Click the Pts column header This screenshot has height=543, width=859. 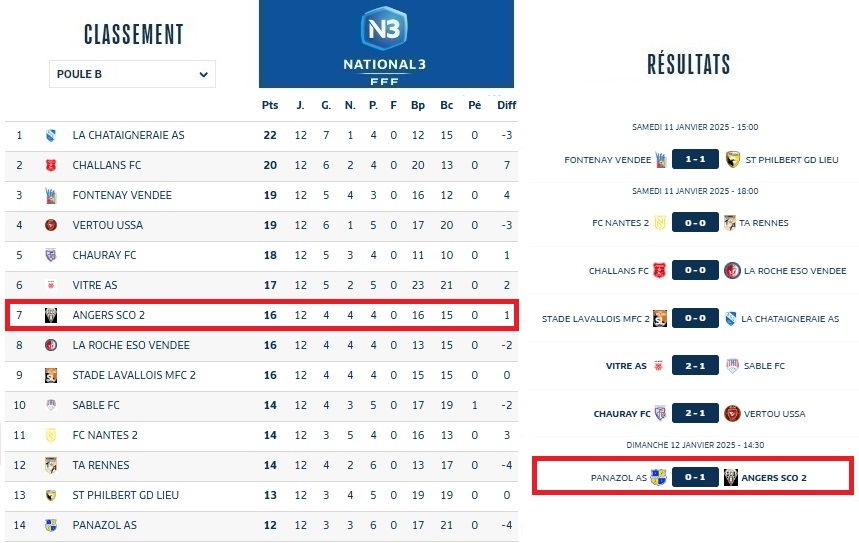(x=270, y=105)
